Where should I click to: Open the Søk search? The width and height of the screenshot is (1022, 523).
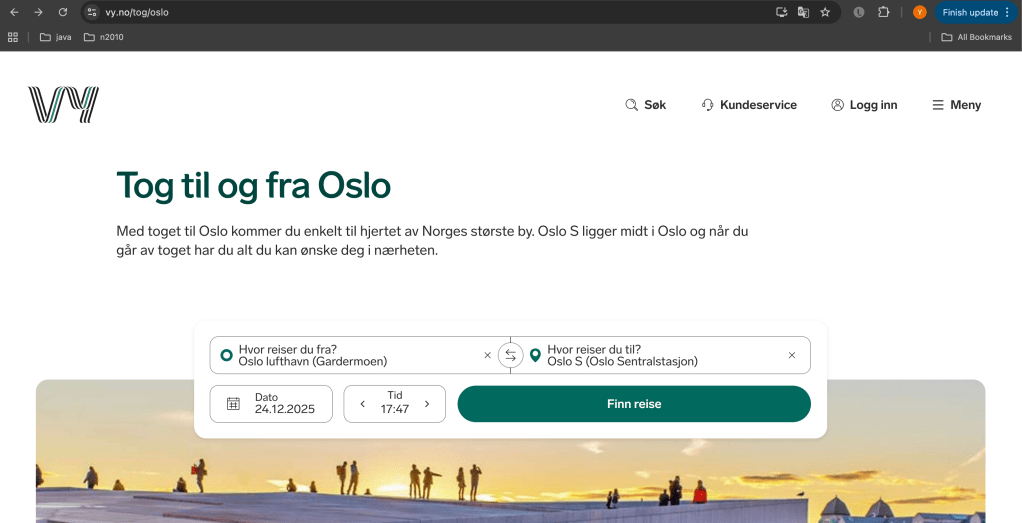pos(645,105)
